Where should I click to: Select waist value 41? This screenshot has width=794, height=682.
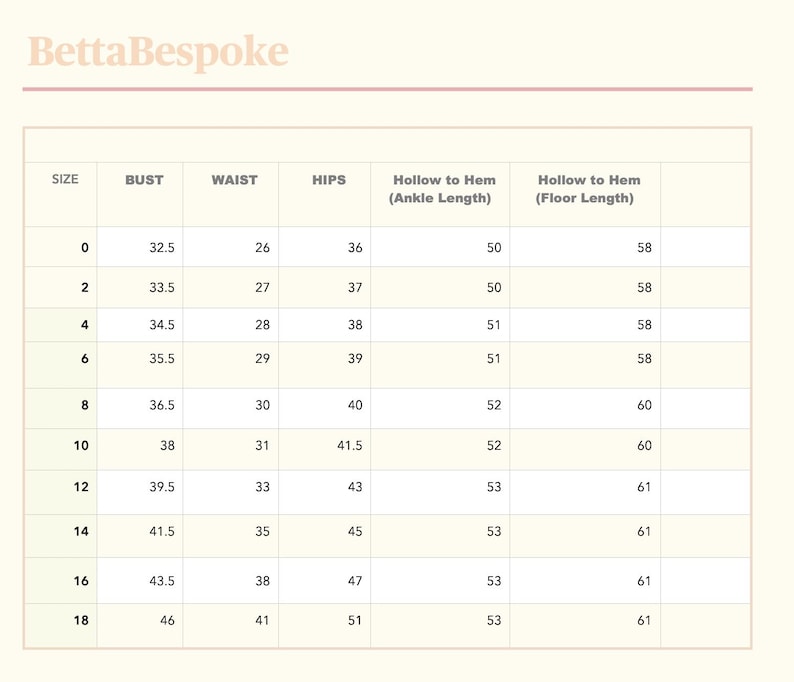(x=262, y=620)
